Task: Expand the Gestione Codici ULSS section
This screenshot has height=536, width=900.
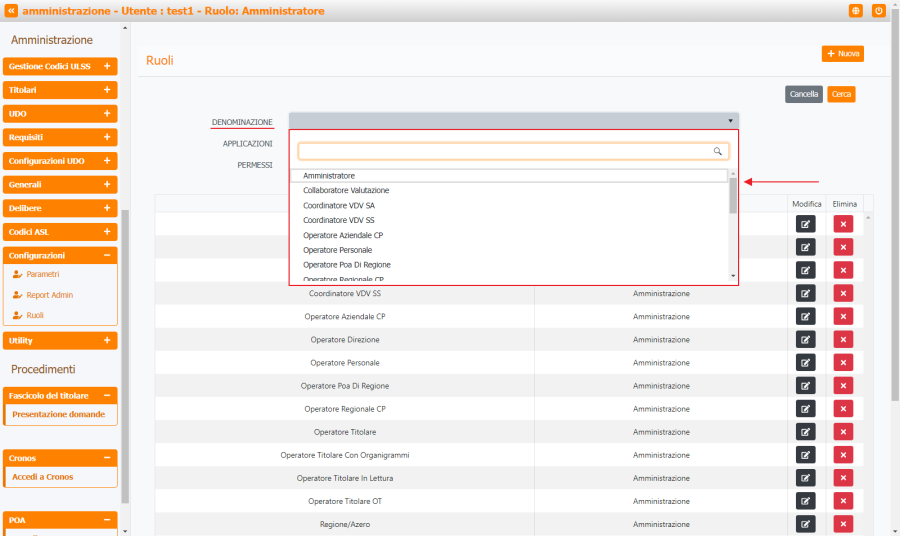Action: [106, 66]
